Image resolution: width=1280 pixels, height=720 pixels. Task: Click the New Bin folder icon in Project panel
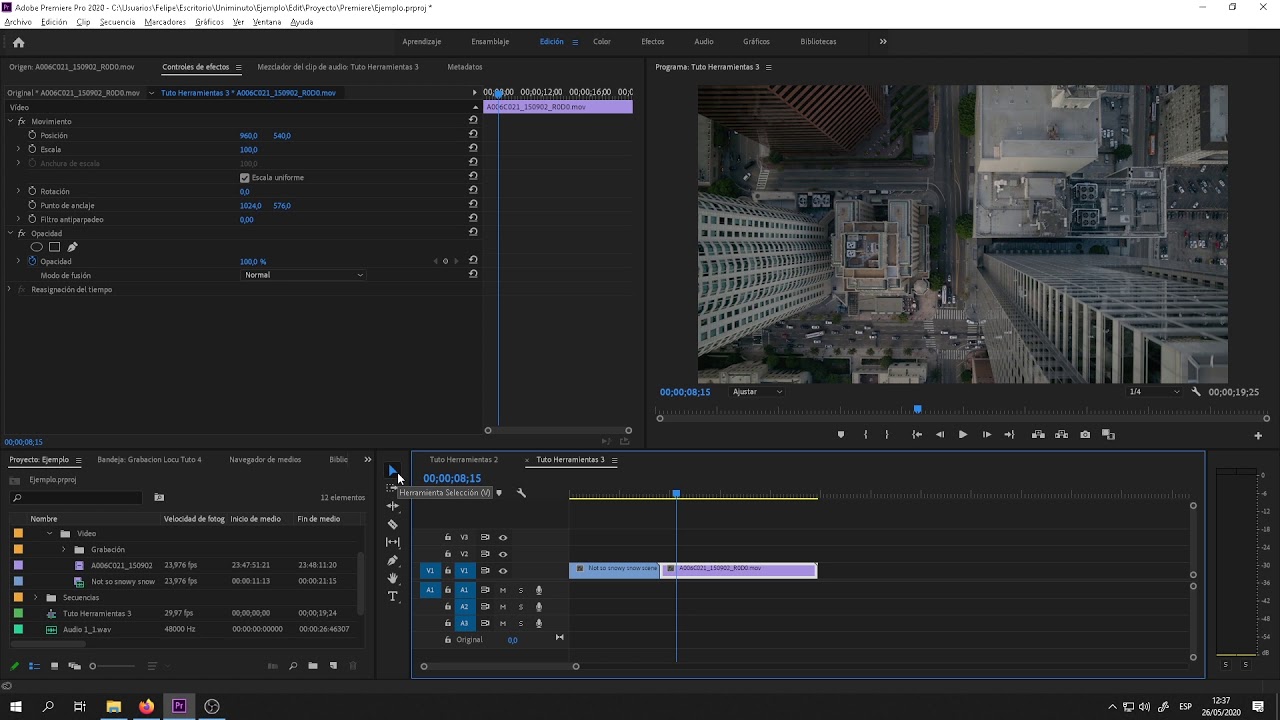(x=313, y=666)
